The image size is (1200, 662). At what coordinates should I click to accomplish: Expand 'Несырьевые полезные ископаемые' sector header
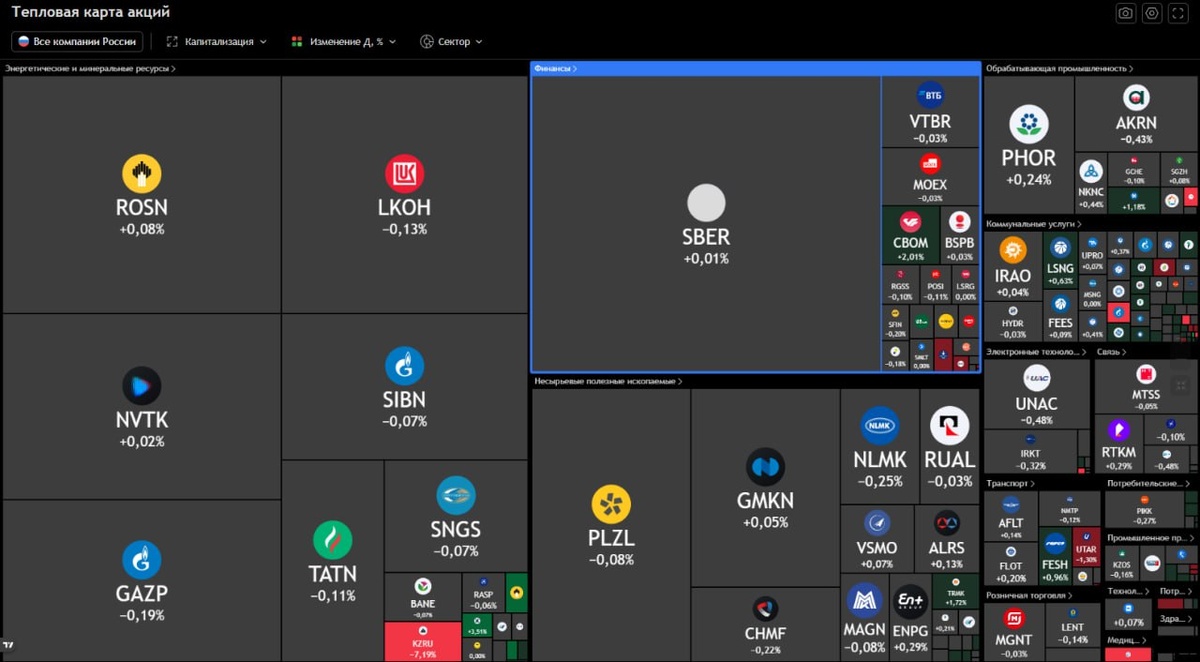[x=608, y=381]
